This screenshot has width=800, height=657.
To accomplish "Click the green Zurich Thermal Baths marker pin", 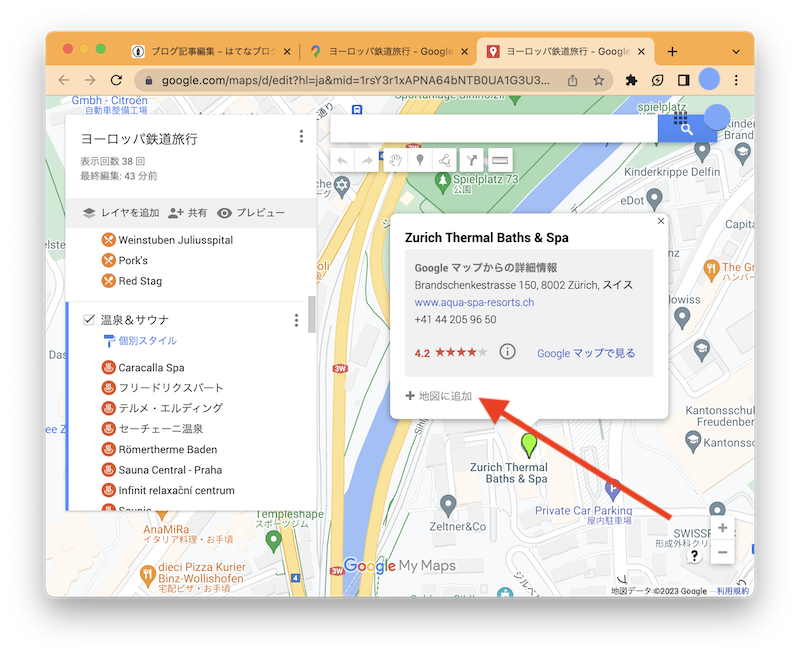I will 529,445.
